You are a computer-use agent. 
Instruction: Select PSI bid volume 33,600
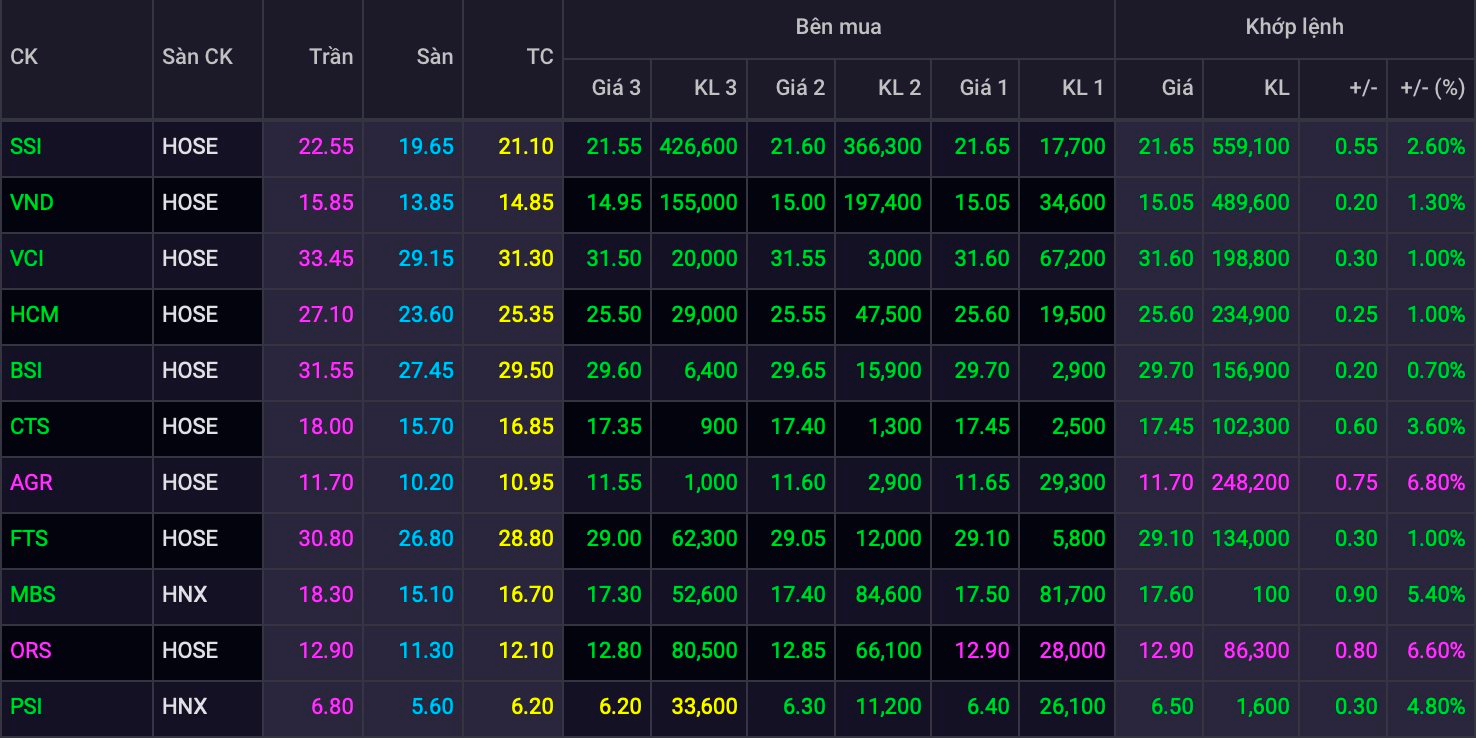click(705, 707)
